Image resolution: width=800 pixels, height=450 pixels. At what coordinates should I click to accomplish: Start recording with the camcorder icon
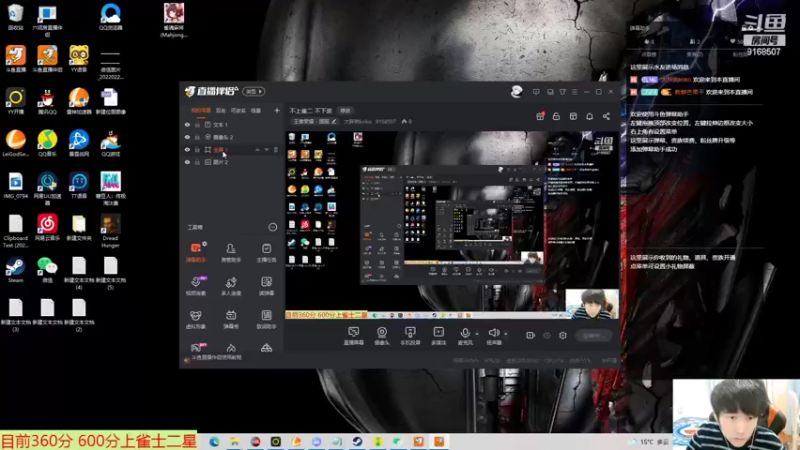tap(531, 335)
